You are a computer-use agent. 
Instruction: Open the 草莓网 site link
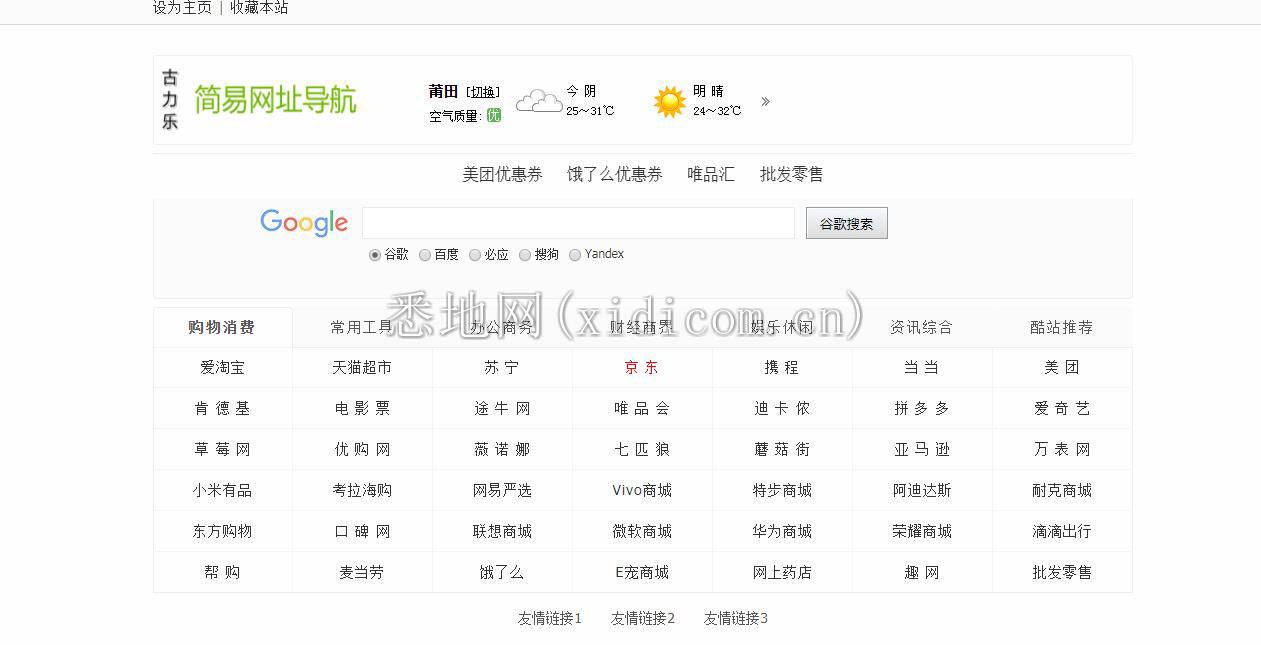[x=222, y=450]
